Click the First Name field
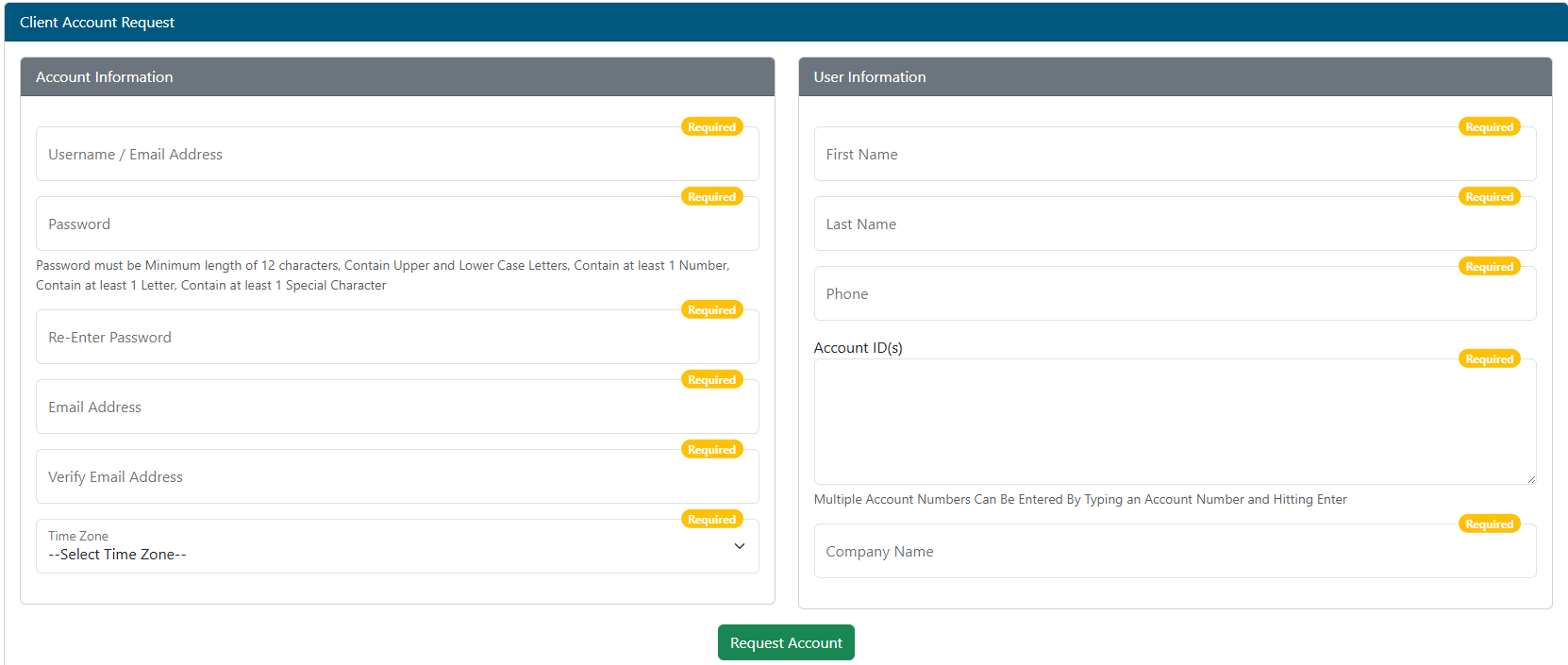Image resolution: width=1568 pixels, height=665 pixels. [1174, 155]
